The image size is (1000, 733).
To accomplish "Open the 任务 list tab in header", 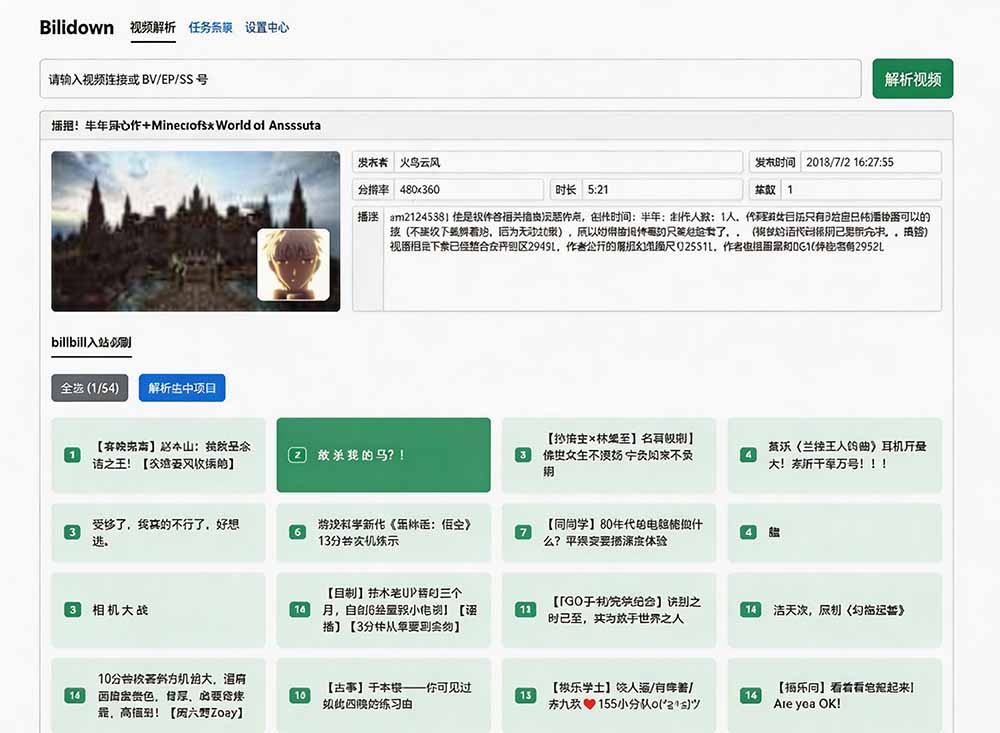I will pos(210,27).
